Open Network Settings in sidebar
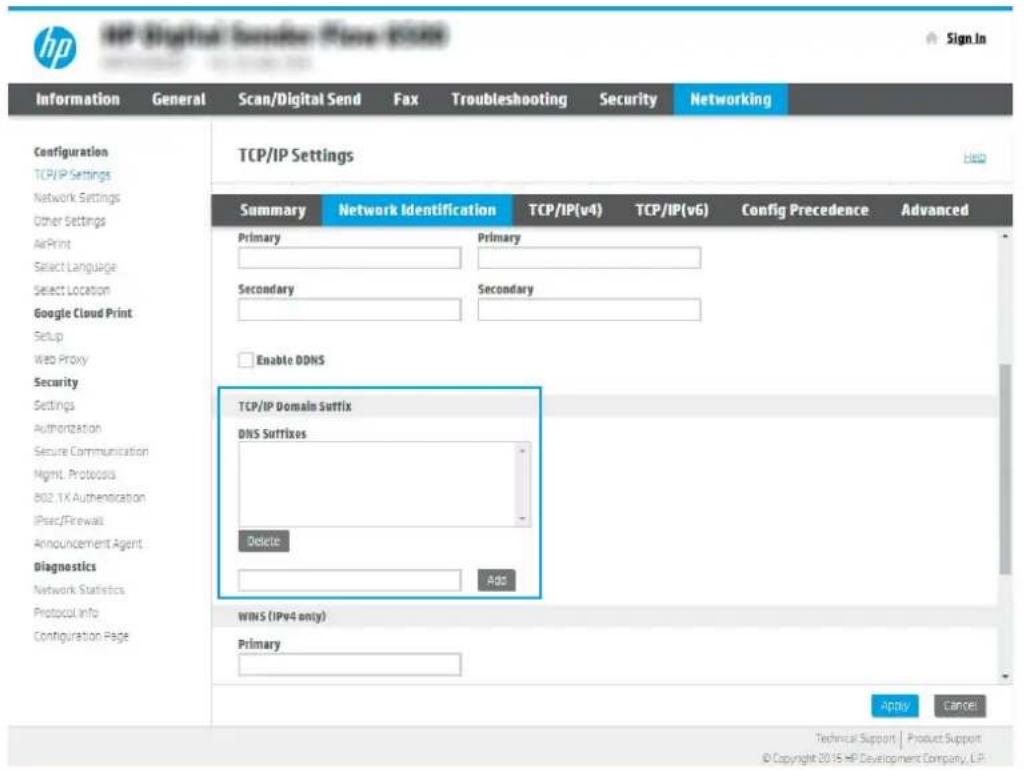 click(76, 197)
